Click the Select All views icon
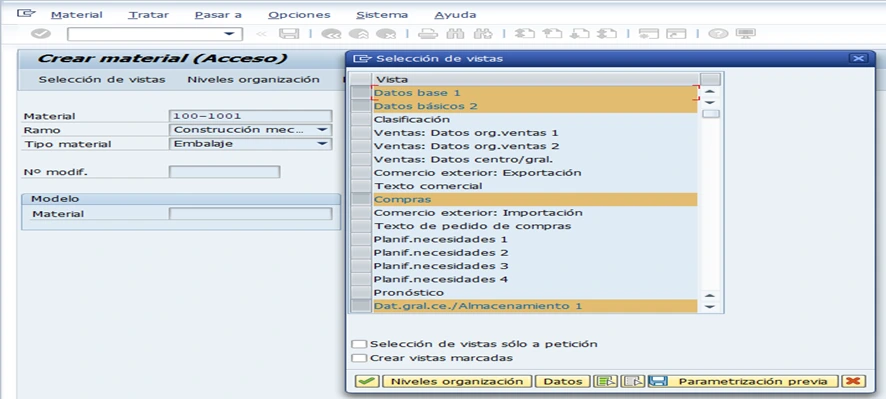The image size is (886, 399). pyautogui.click(x=606, y=381)
